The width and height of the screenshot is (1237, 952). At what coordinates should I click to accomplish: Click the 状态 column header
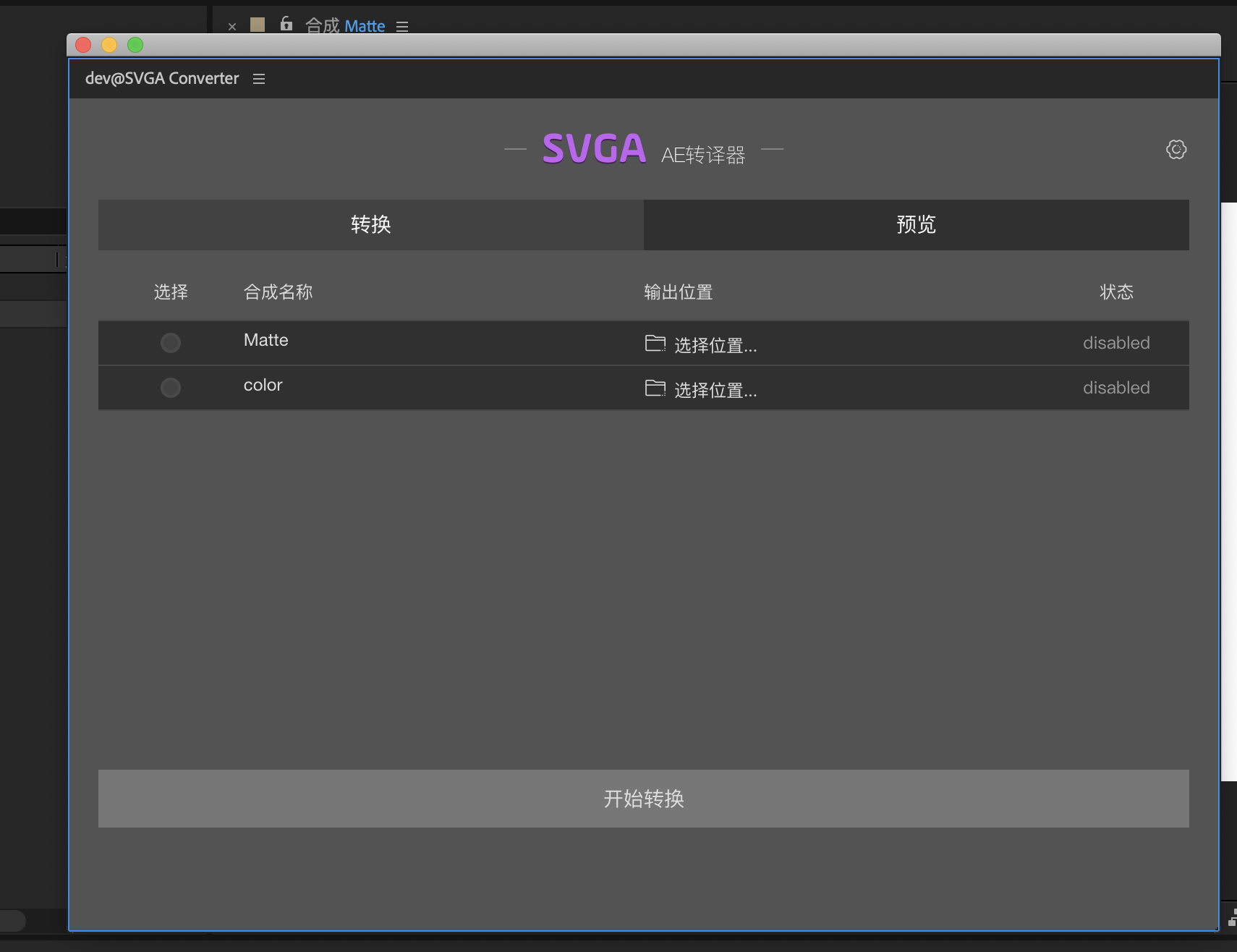point(1117,292)
